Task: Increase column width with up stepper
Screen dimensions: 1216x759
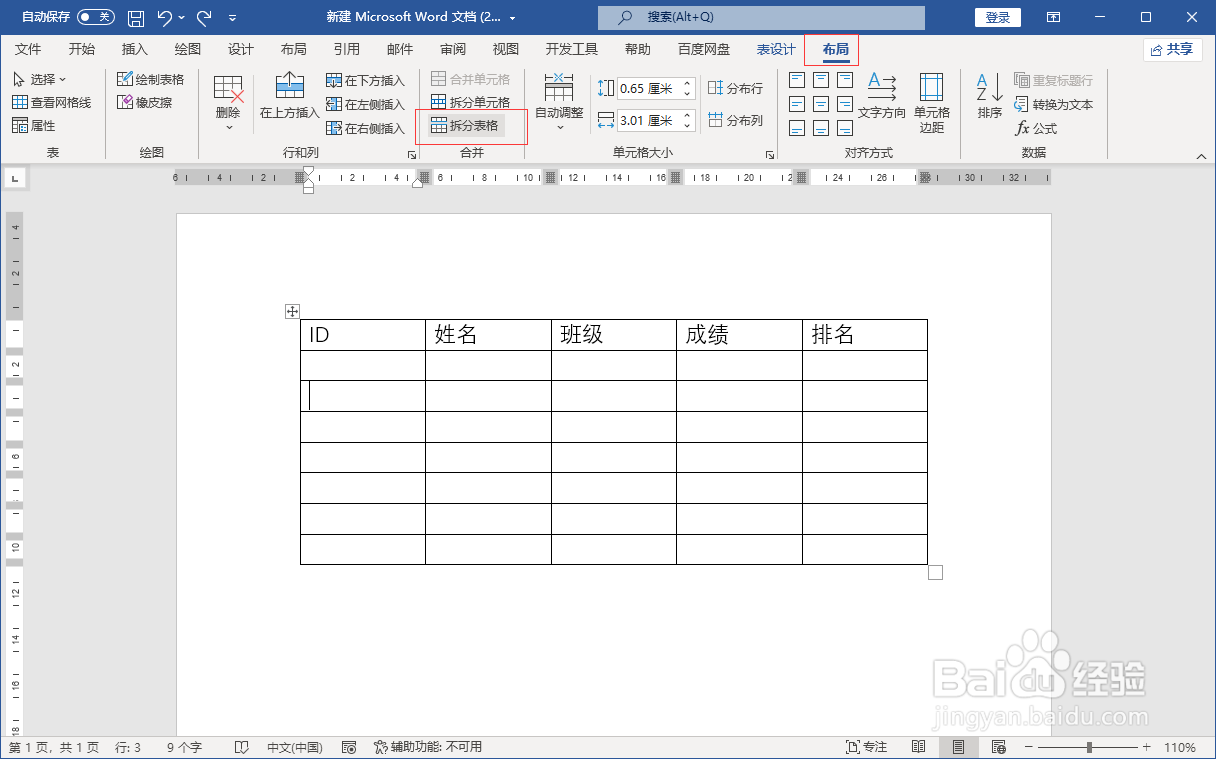Action: (687, 115)
